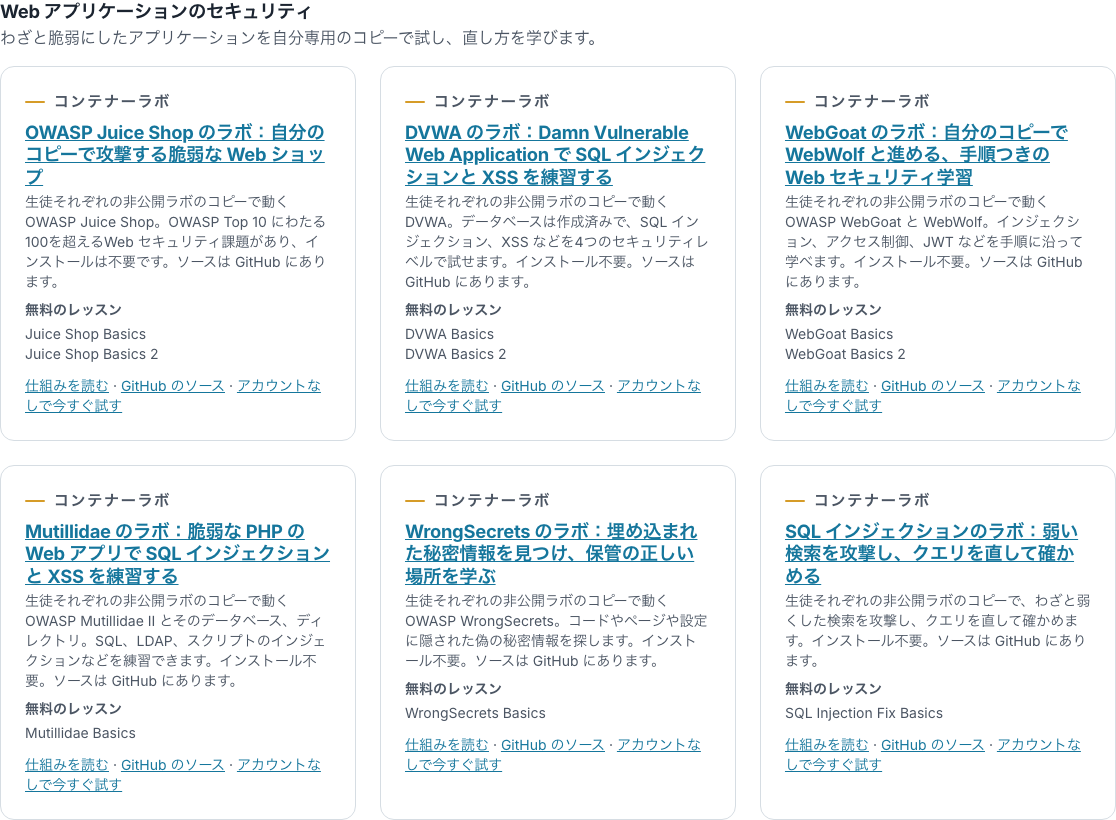
Task: Open the WebGoat lab title link
Action: [926, 154]
